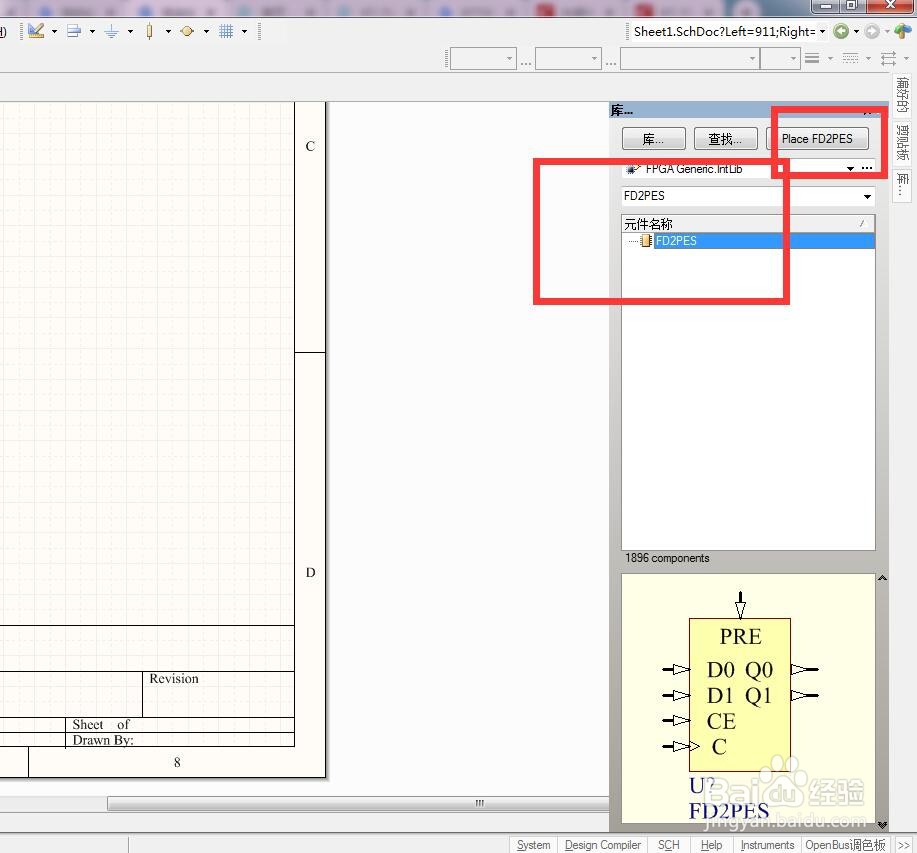Open the SCH panel menu
Screen dimensions: 917x853
coord(668,845)
